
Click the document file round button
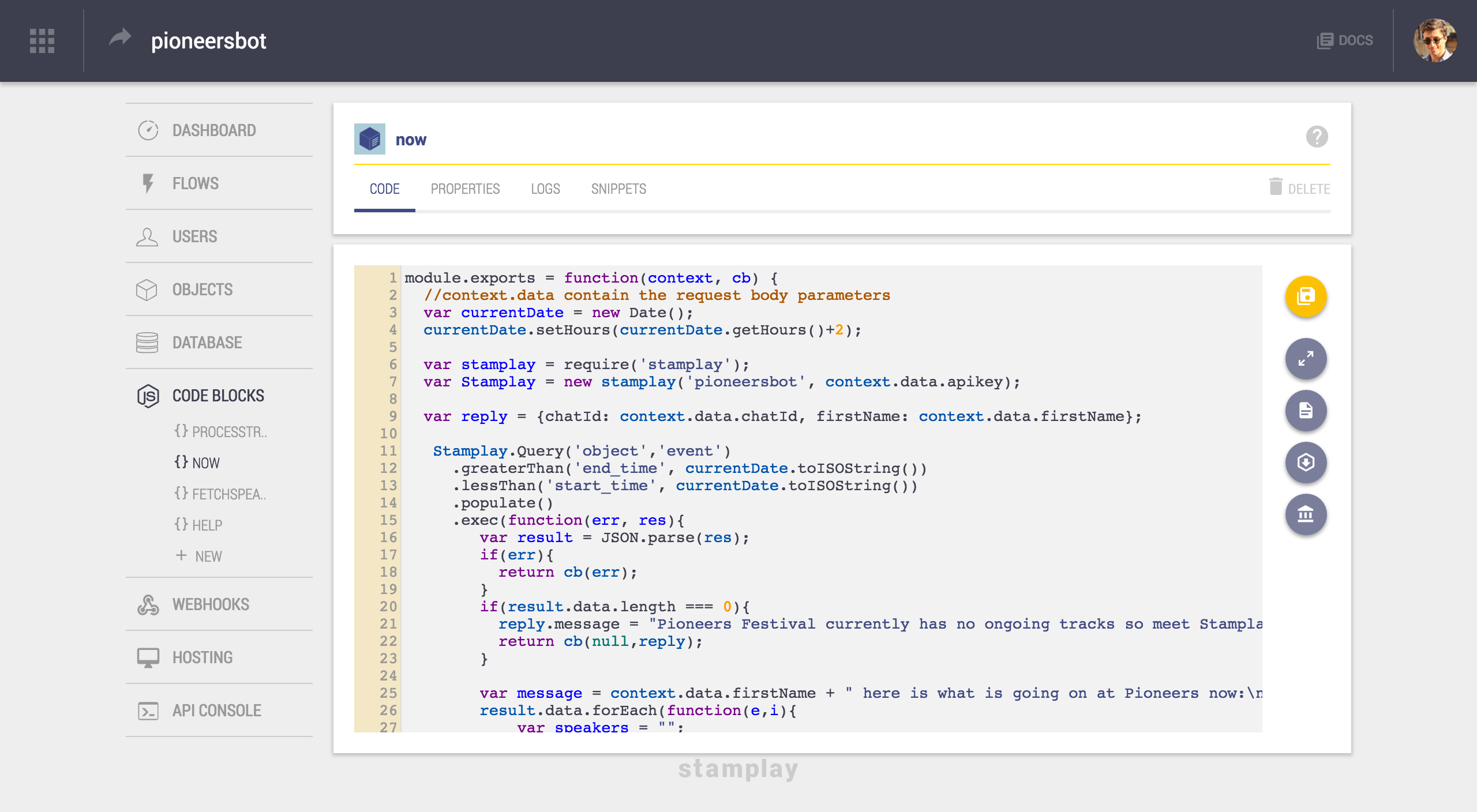[x=1306, y=411]
